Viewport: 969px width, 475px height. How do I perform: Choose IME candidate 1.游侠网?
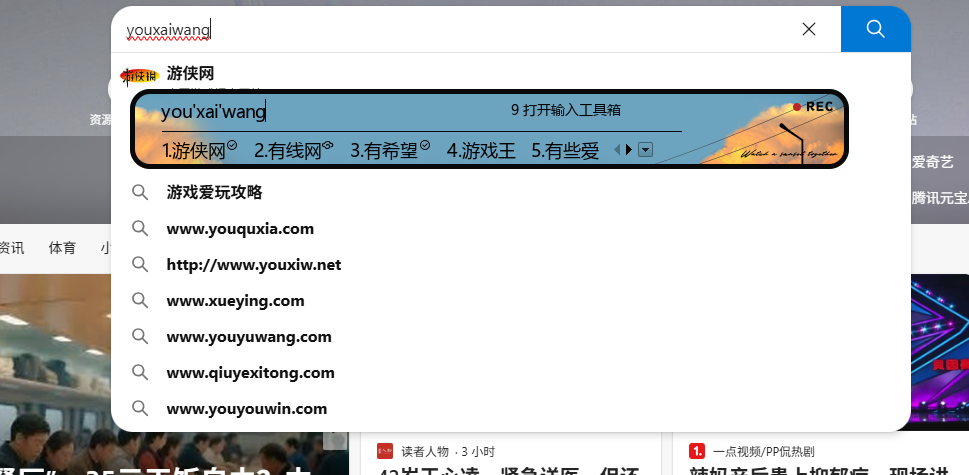(x=199, y=150)
